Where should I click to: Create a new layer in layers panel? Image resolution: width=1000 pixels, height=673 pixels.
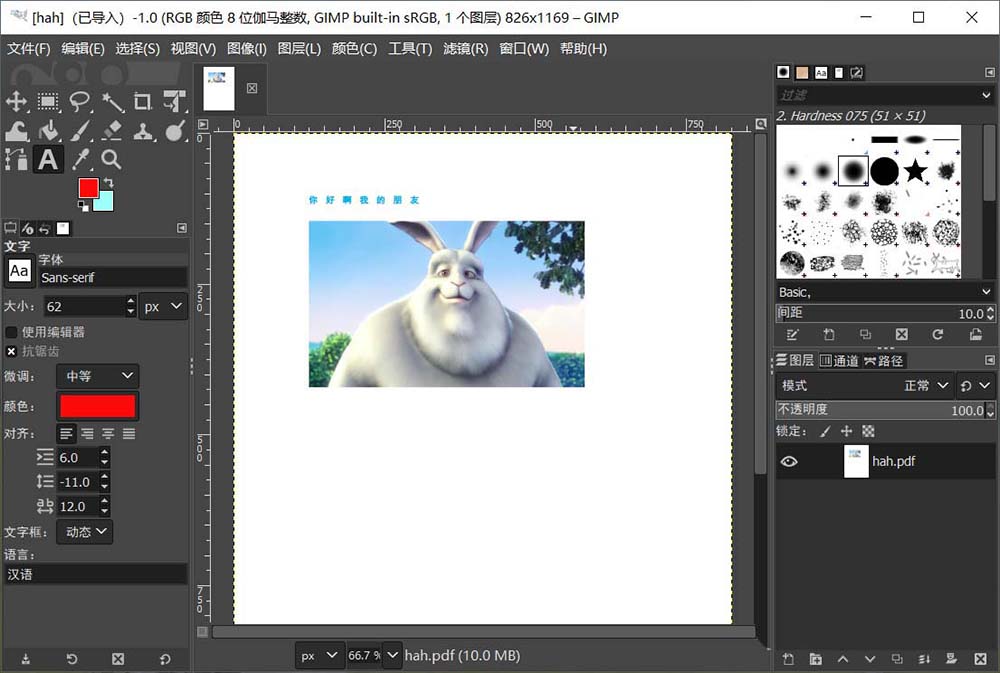[x=788, y=659]
